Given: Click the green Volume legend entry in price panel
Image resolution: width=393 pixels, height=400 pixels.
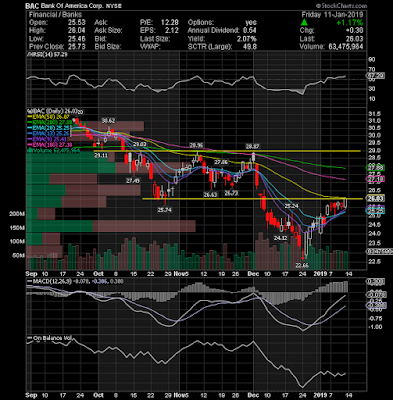Looking at the screenshot, I should click(53, 150).
